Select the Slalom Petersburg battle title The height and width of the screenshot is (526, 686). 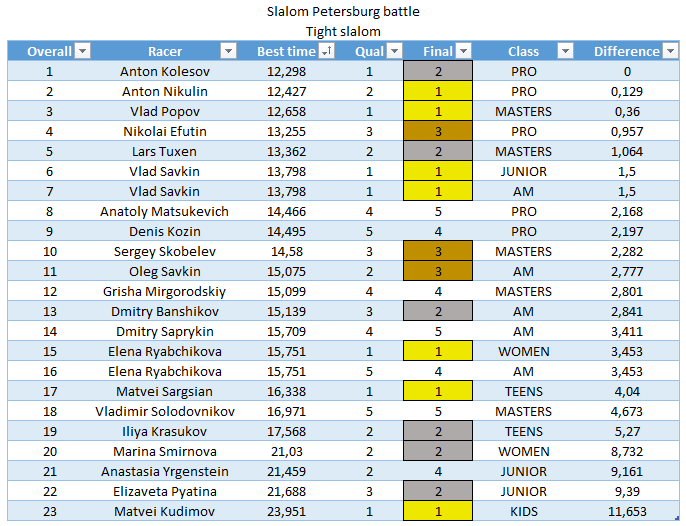(x=343, y=12)
